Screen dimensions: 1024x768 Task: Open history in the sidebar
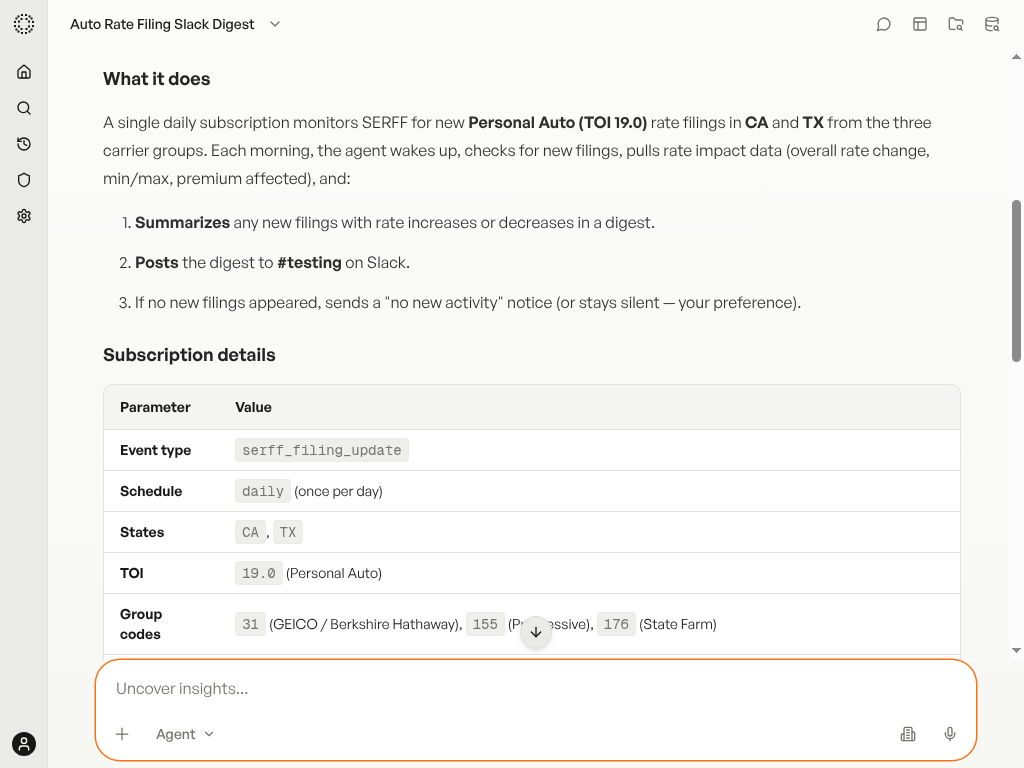point(24,144)
